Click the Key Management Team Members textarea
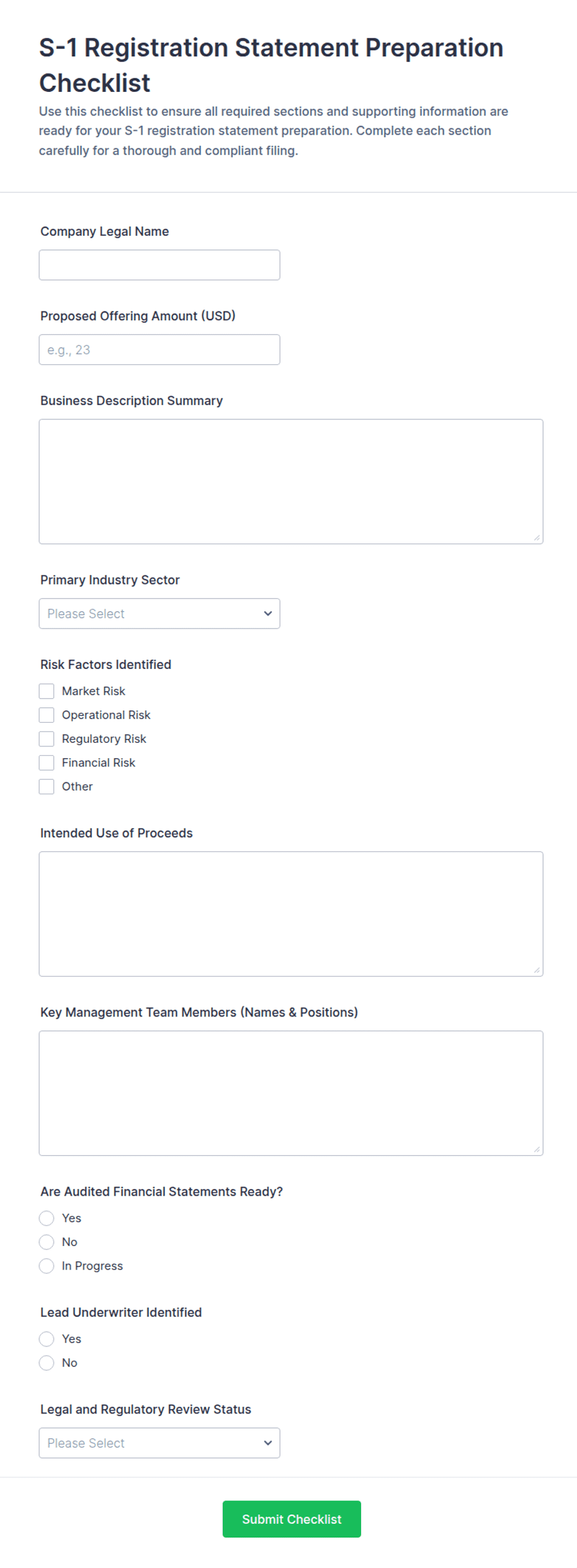577x1568 pixels. [291, 1093]
